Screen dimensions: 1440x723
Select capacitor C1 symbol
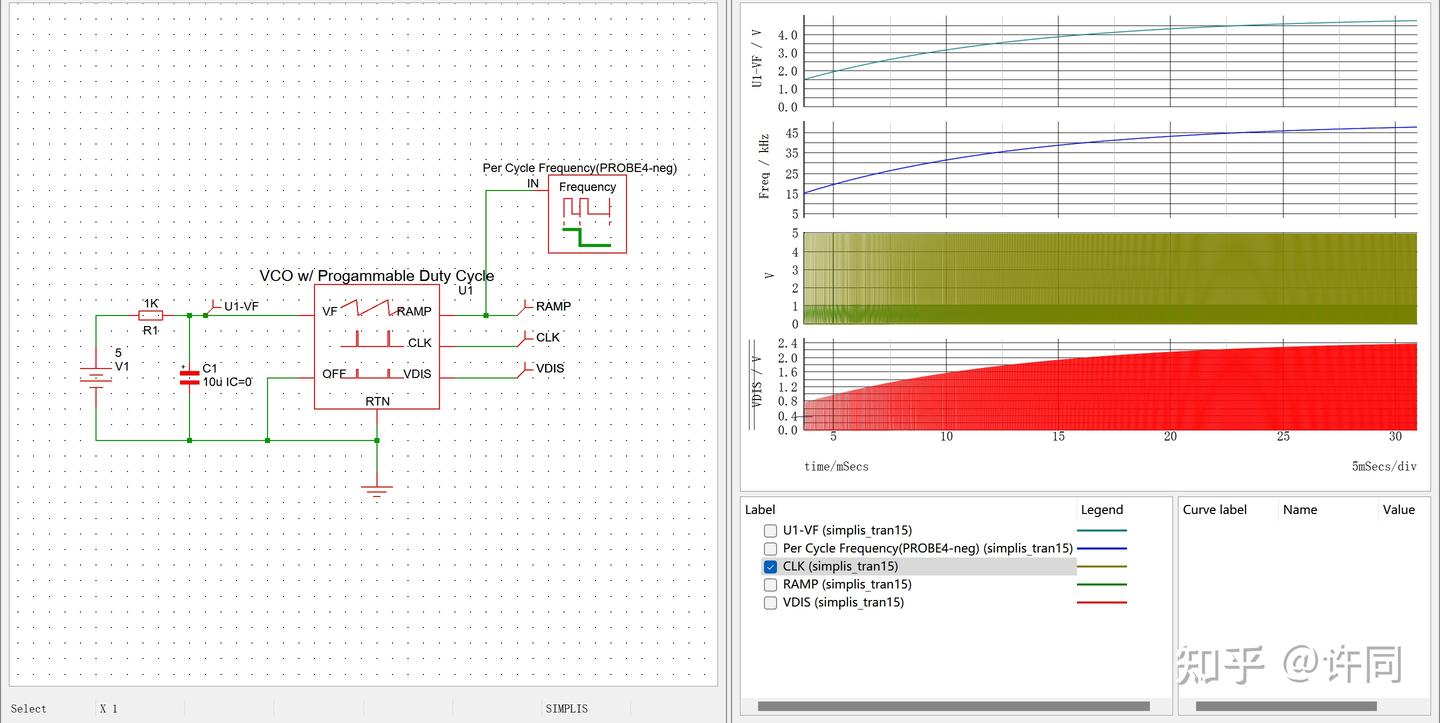tap(189, 377)
